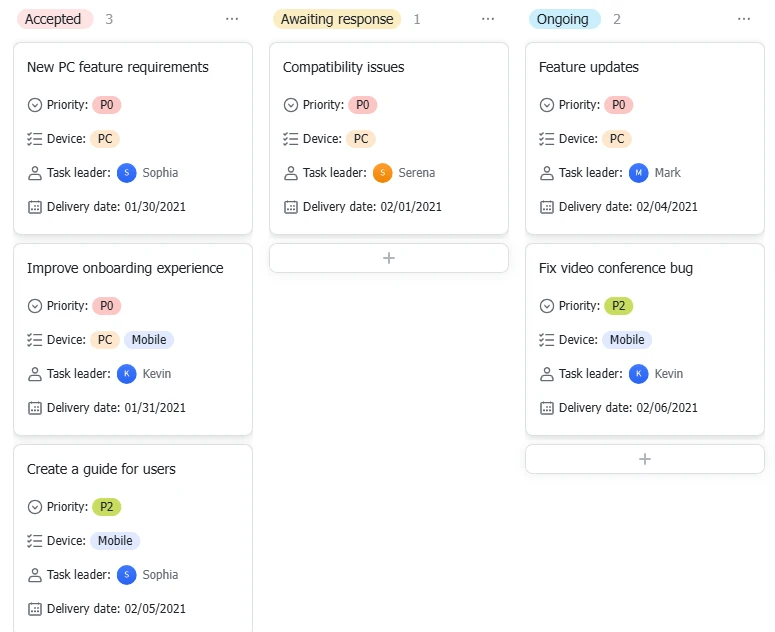The height and width of the screenshot is (632, 775).
Task: Click Sophia's avatar on New PC feature requirements
Action: [x=127, y=173]
